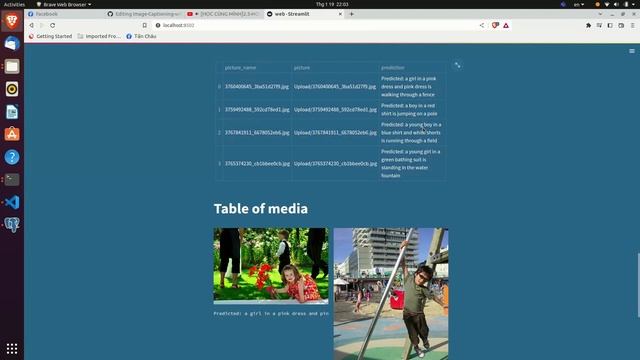Screen dimensions: 640x360
Task: Select the Upload/3767841911_6678052eb6.jpg path cell
Action: click(x=335, y=133)
